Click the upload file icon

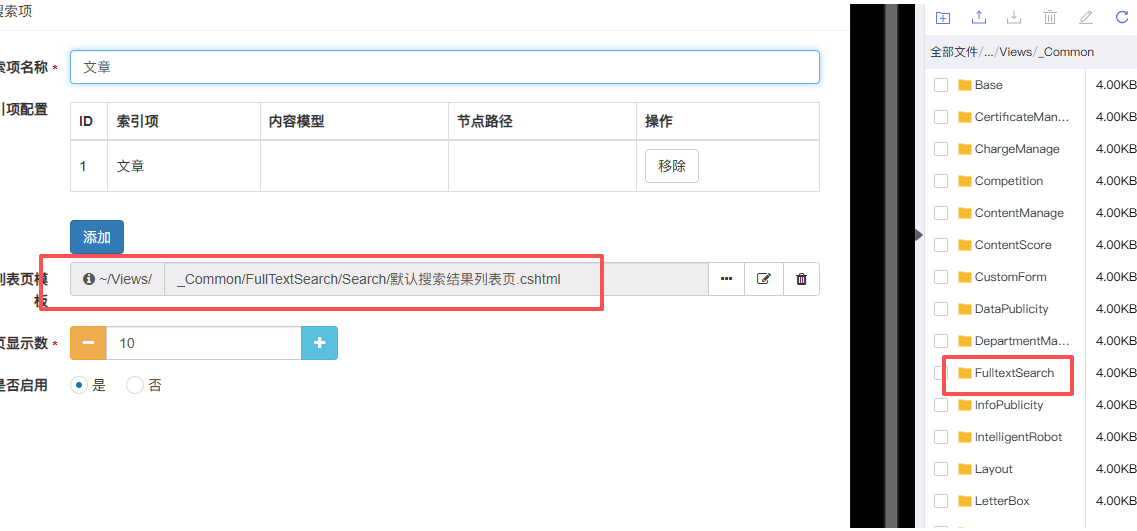(979, 17)
